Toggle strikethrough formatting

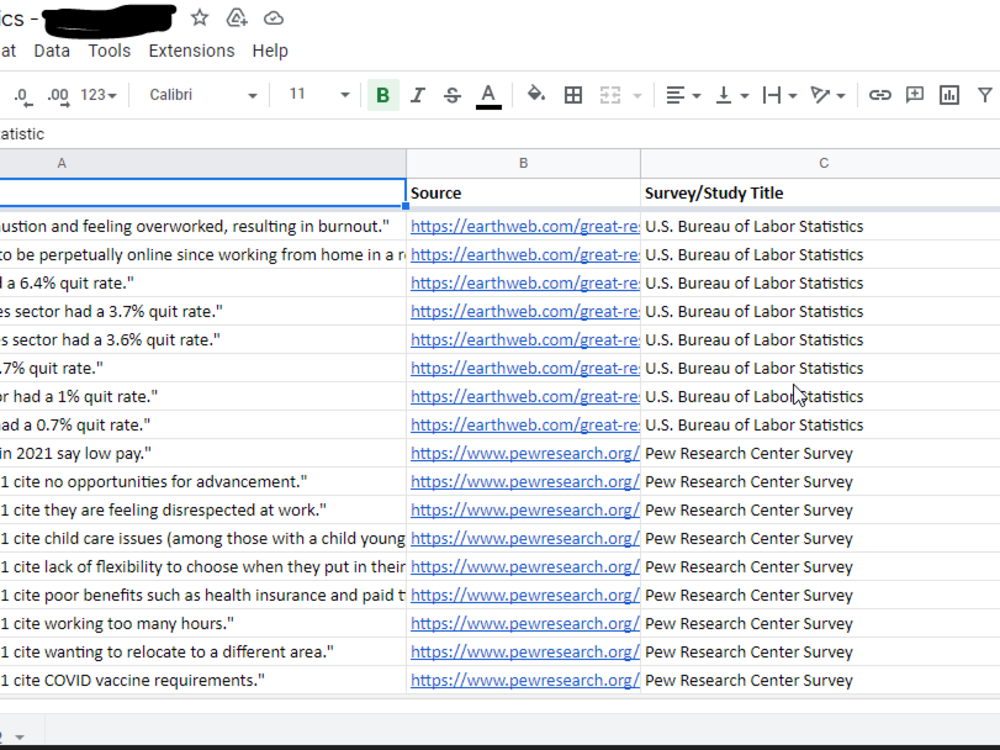(x=452, y=95)
